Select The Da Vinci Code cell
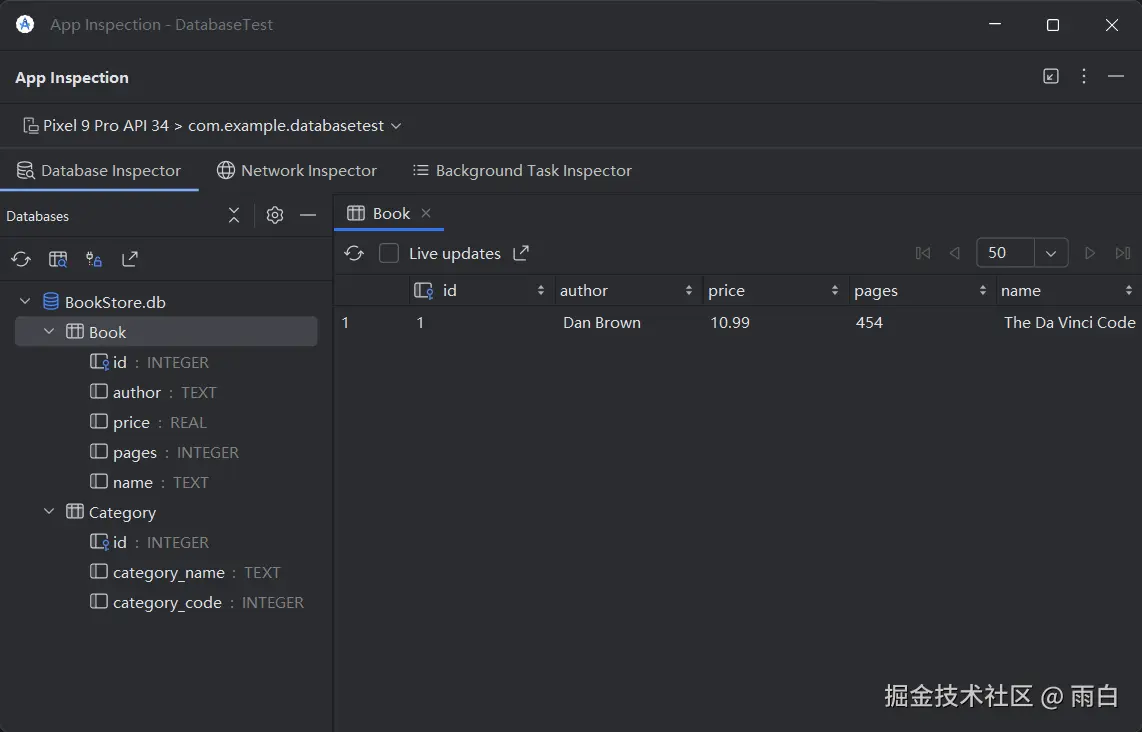Image resolution: width=1142 pixels, height=732 pixels. click(x=1068, y=322)
